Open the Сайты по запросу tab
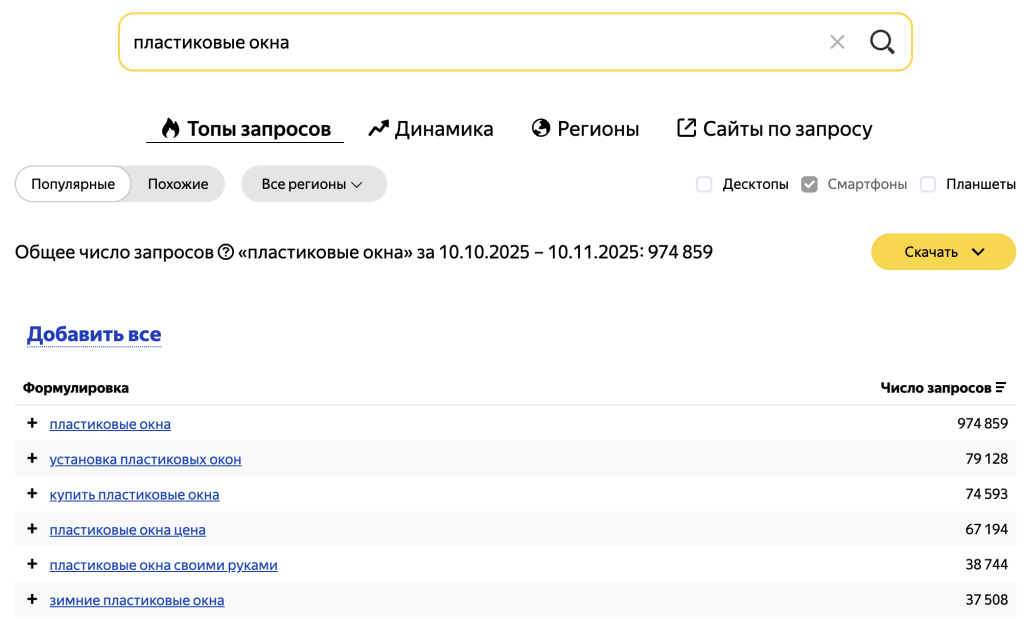 tap(774, 129)
